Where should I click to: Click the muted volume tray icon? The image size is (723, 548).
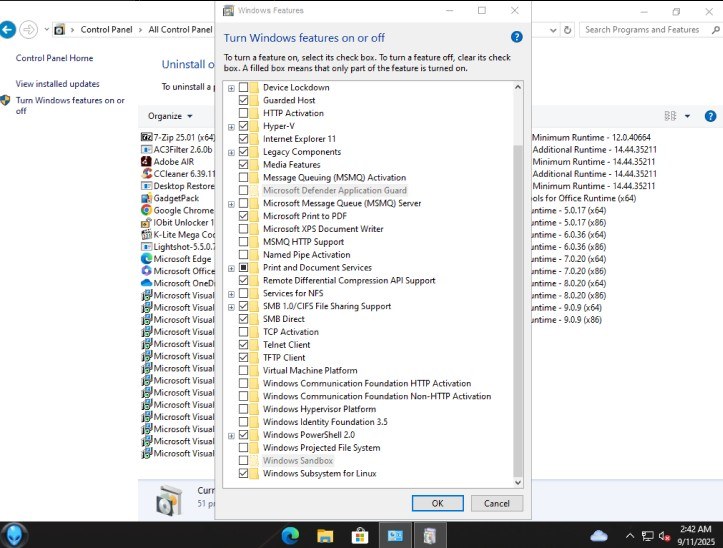[664, 536]
